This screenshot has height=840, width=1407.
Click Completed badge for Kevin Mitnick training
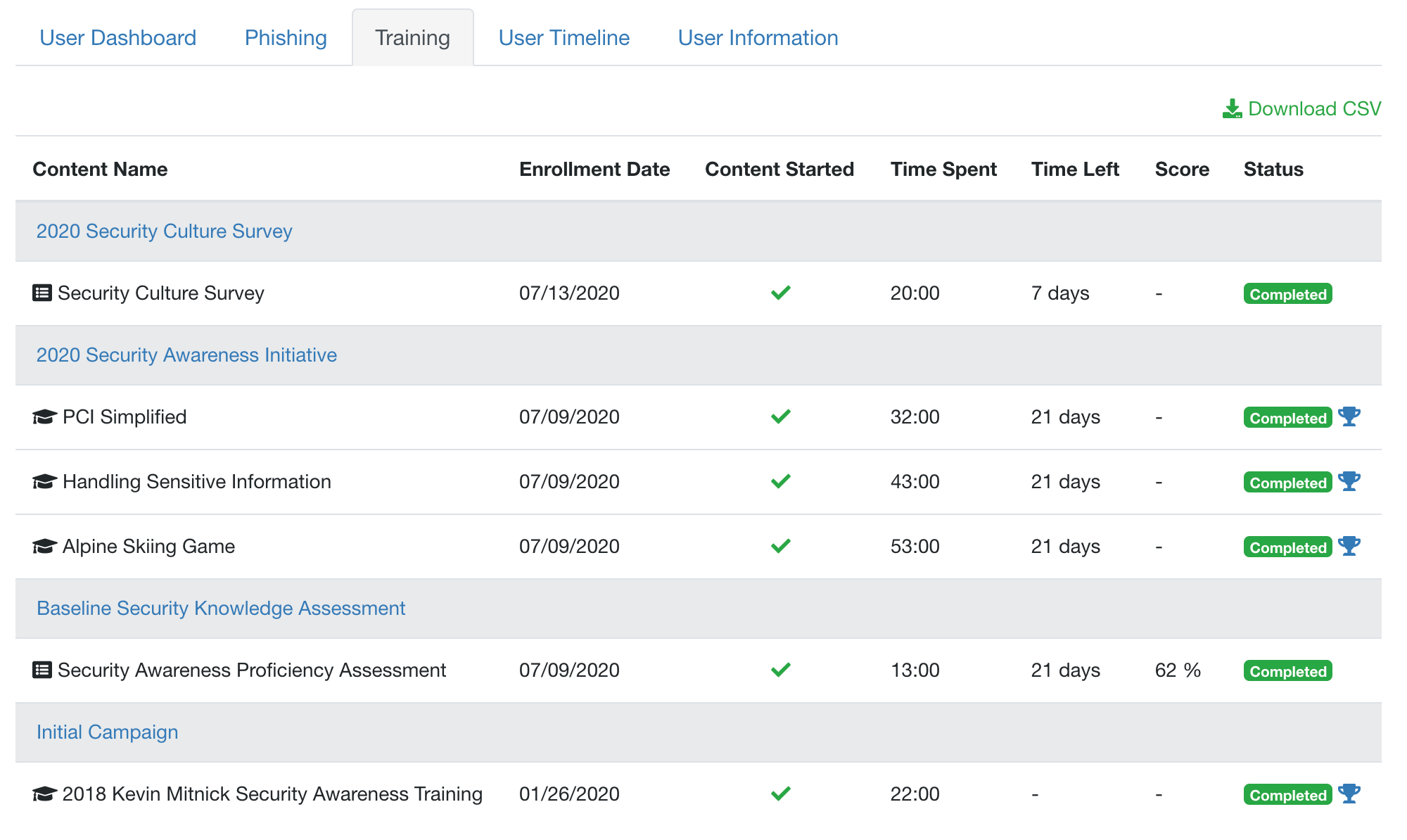1287,795
